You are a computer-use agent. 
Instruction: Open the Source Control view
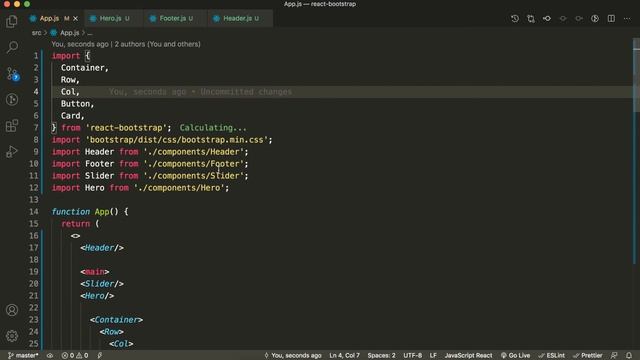pyautogui.click(x=12, y=74)
